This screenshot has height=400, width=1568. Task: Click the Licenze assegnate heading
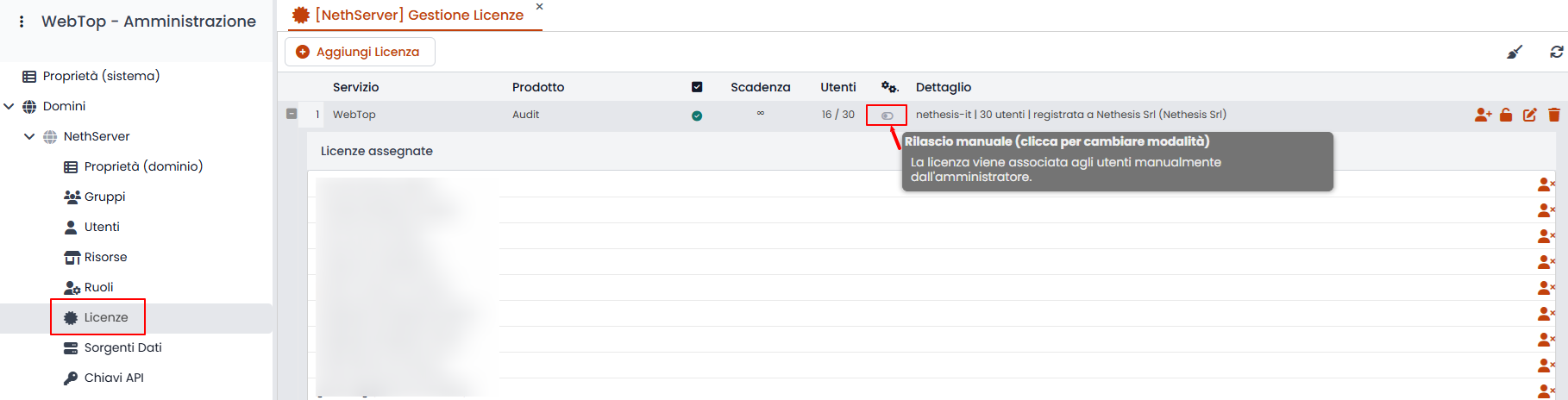376,151
